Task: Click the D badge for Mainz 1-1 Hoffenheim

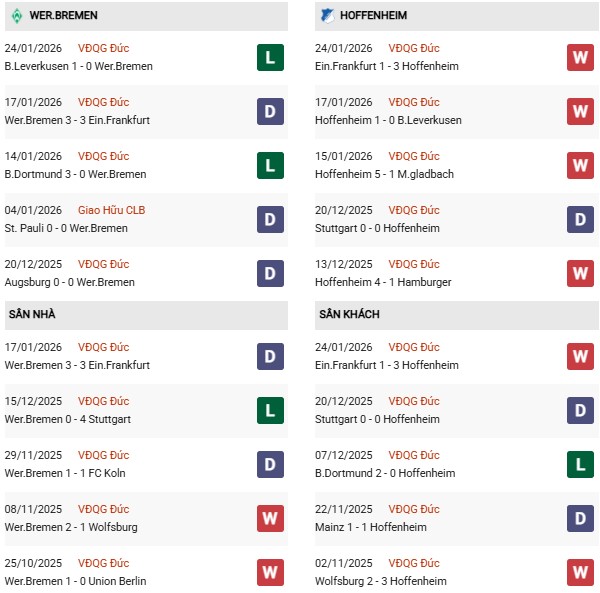Action: (580, 518)
